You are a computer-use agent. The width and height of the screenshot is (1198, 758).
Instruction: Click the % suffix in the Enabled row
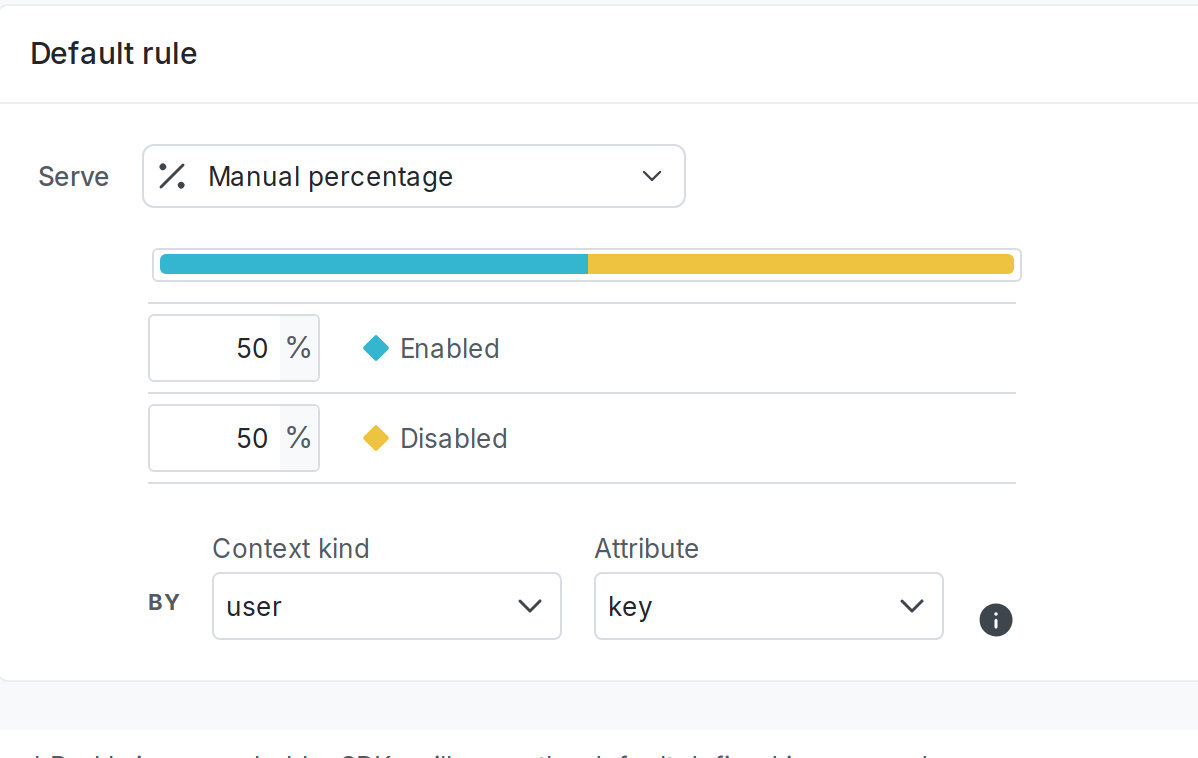click(x=299, y=348)
